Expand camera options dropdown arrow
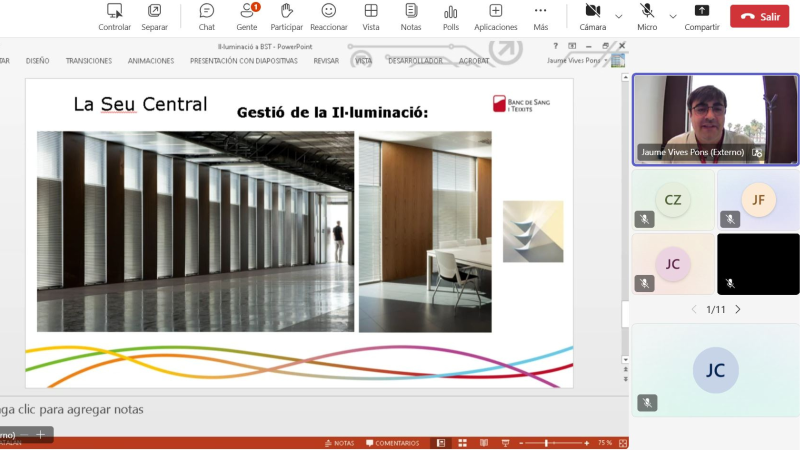The width and height of the screenshot is (800, 450). tap(618, 16)
